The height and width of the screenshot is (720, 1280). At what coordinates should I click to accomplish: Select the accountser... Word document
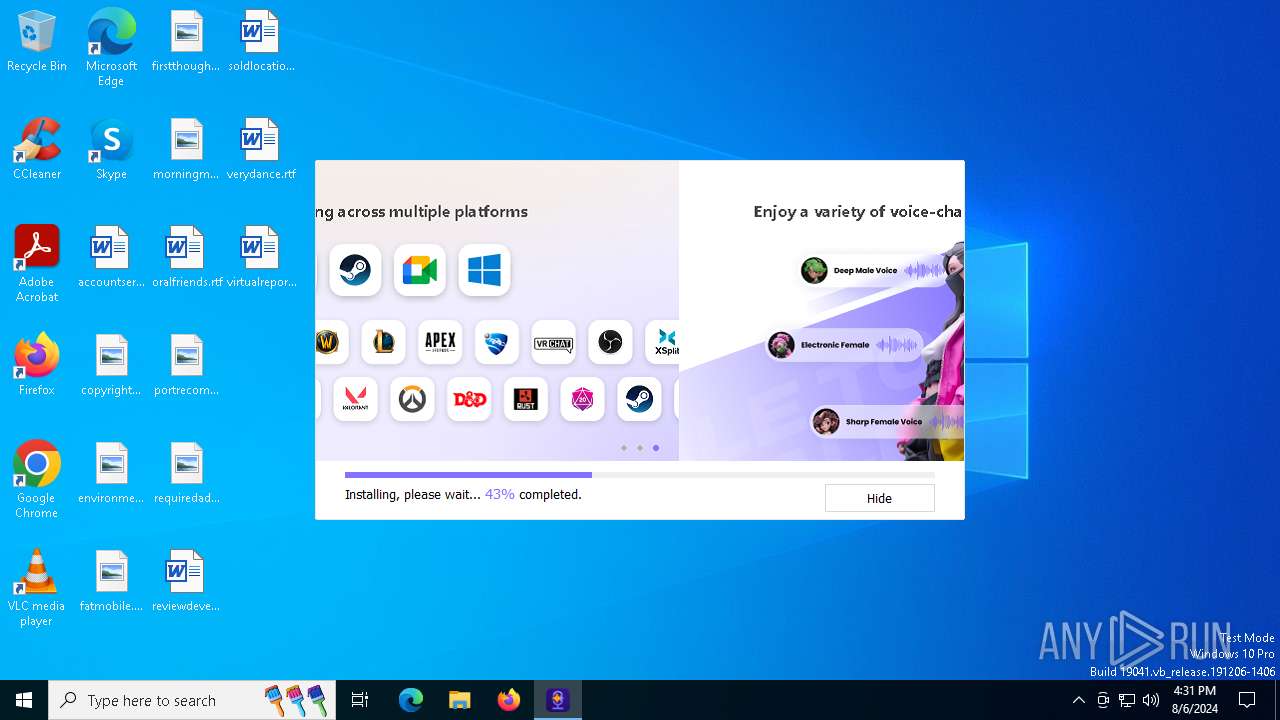111,258
